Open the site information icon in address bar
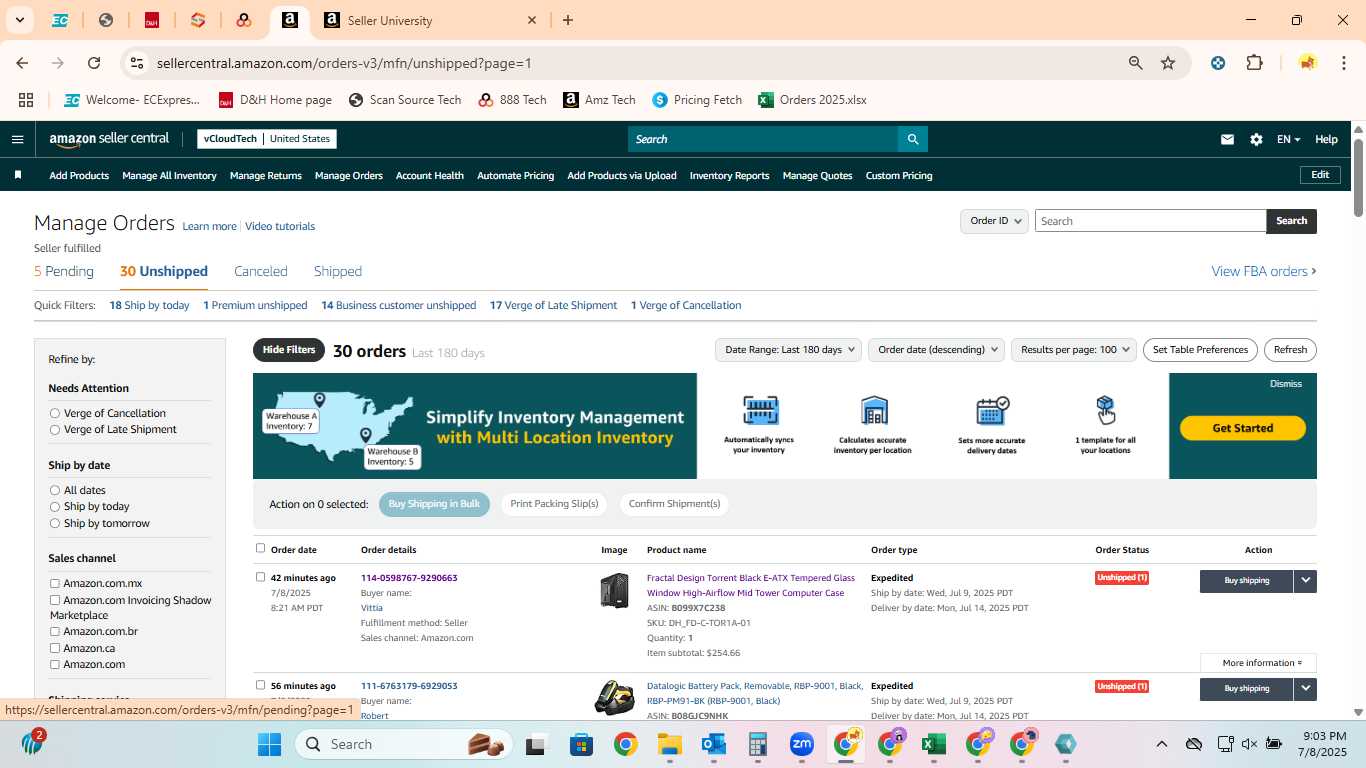This screenshot has height=768, width=1366. pos(137,63)
